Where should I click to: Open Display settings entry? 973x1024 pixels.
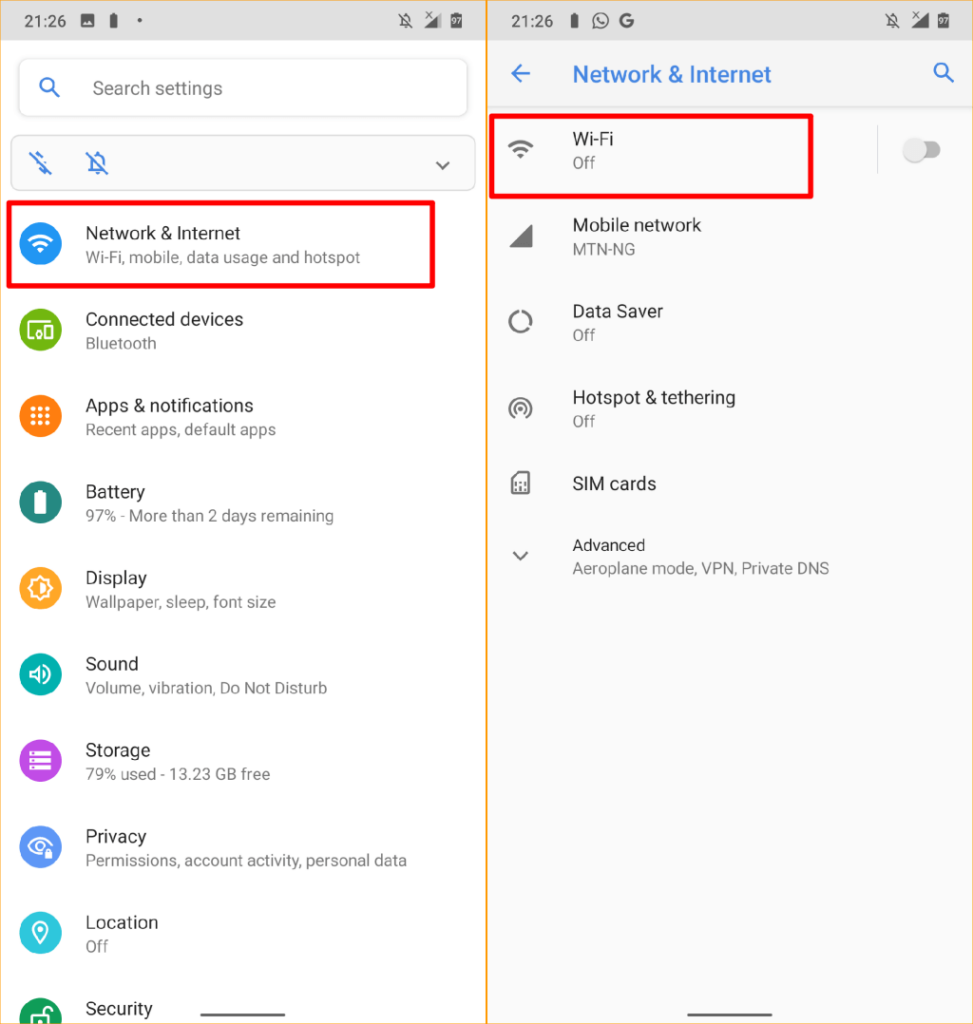[243, 589]
